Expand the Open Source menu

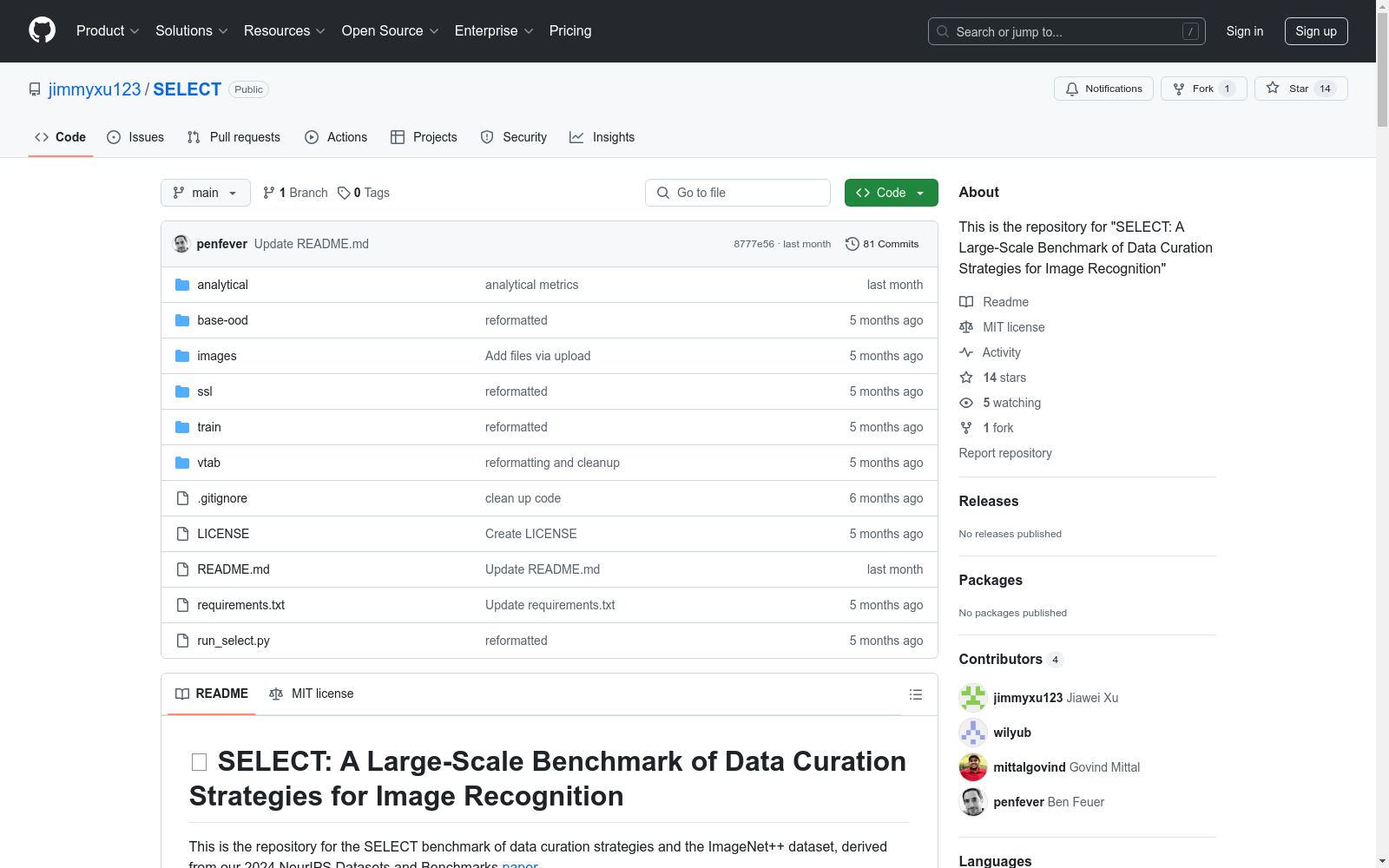[391, 30]
